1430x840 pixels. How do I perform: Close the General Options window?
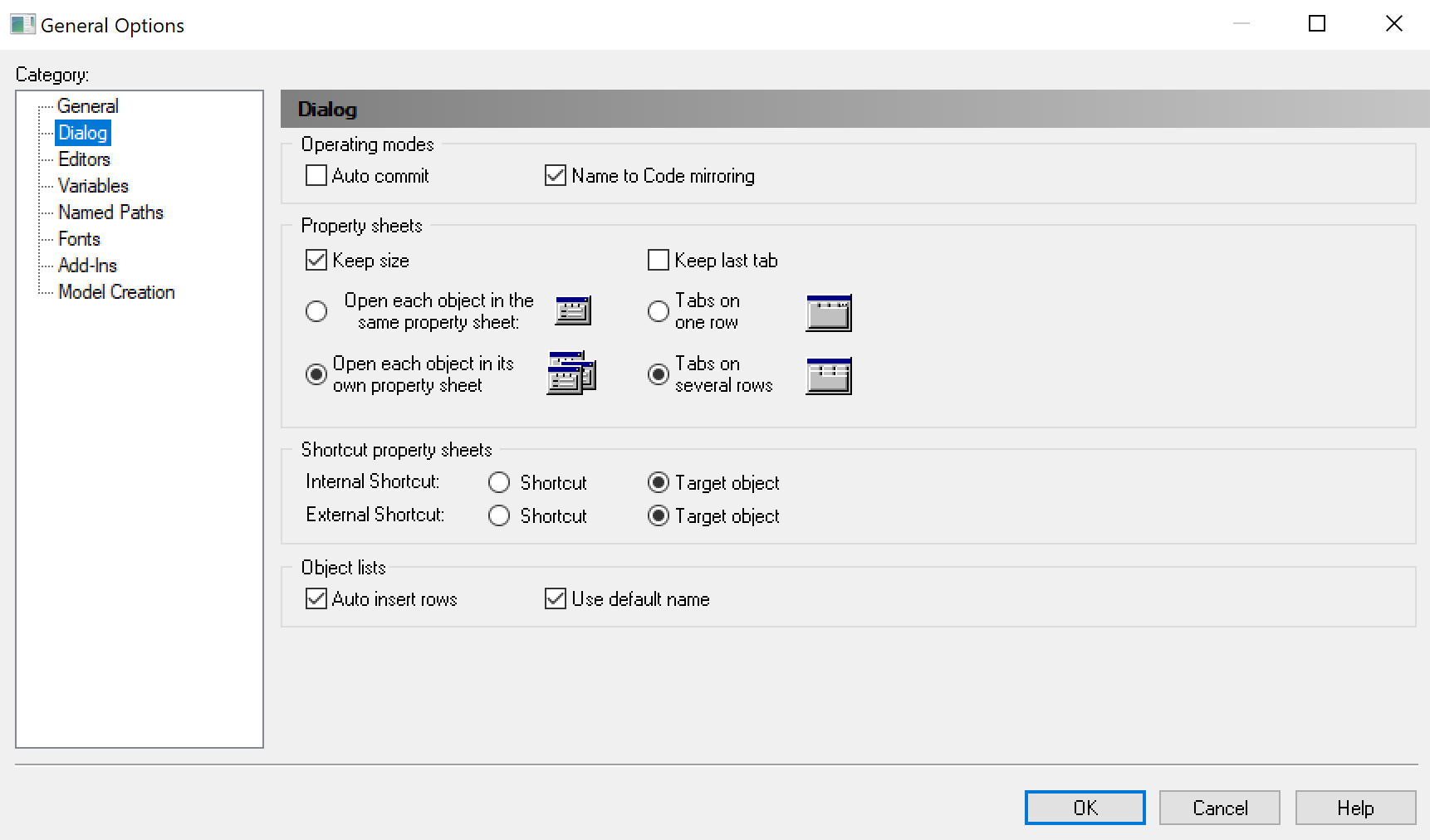(x=1394, y=24)
